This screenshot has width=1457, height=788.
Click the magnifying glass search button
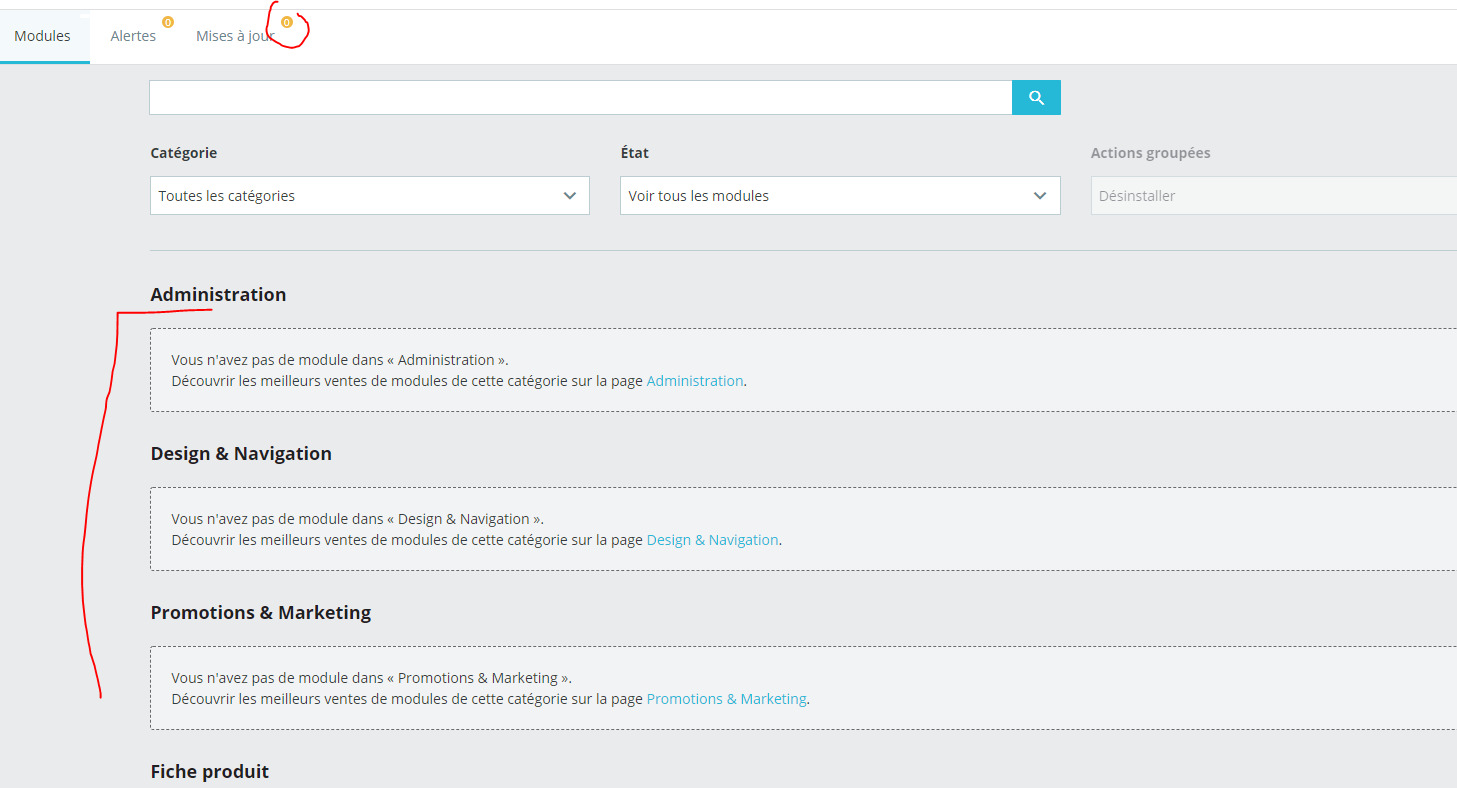pos(1036,98)
